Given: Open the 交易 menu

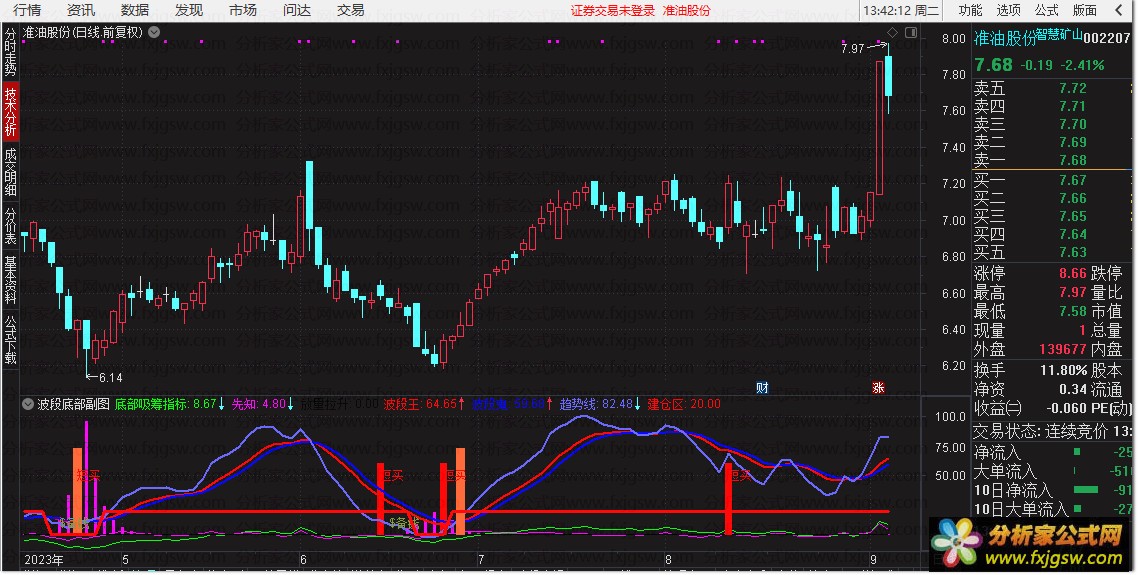Looking at the screenshot, I should [x=351, y=10].
